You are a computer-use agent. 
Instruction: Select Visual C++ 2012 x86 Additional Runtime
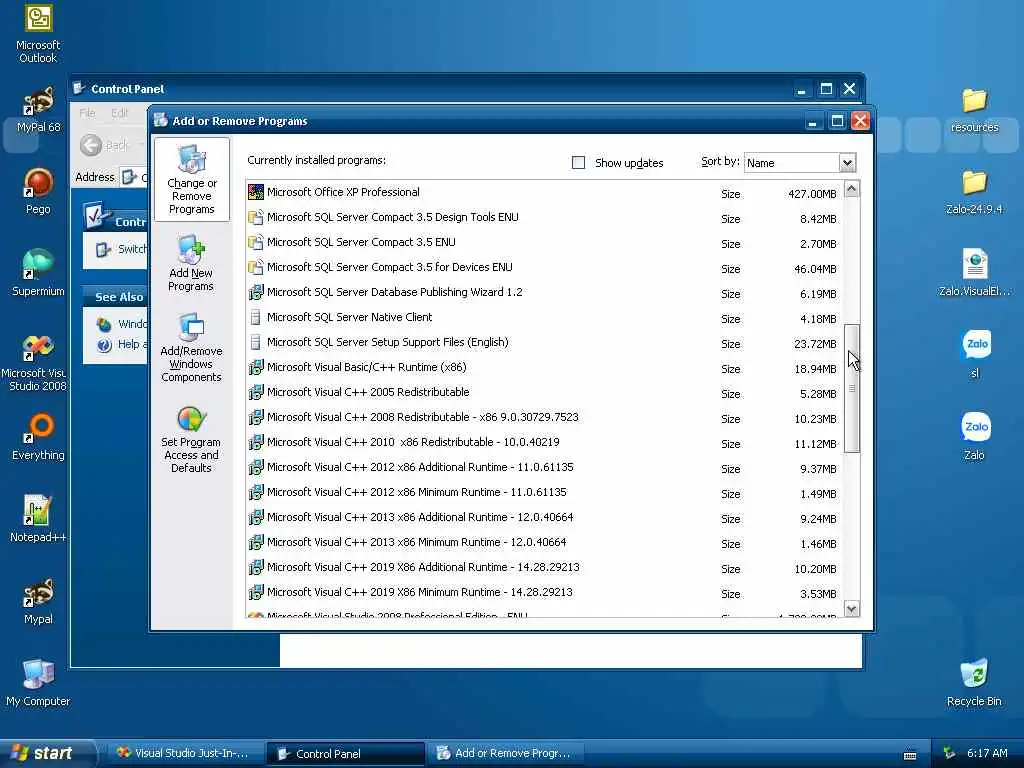[545, 468]
